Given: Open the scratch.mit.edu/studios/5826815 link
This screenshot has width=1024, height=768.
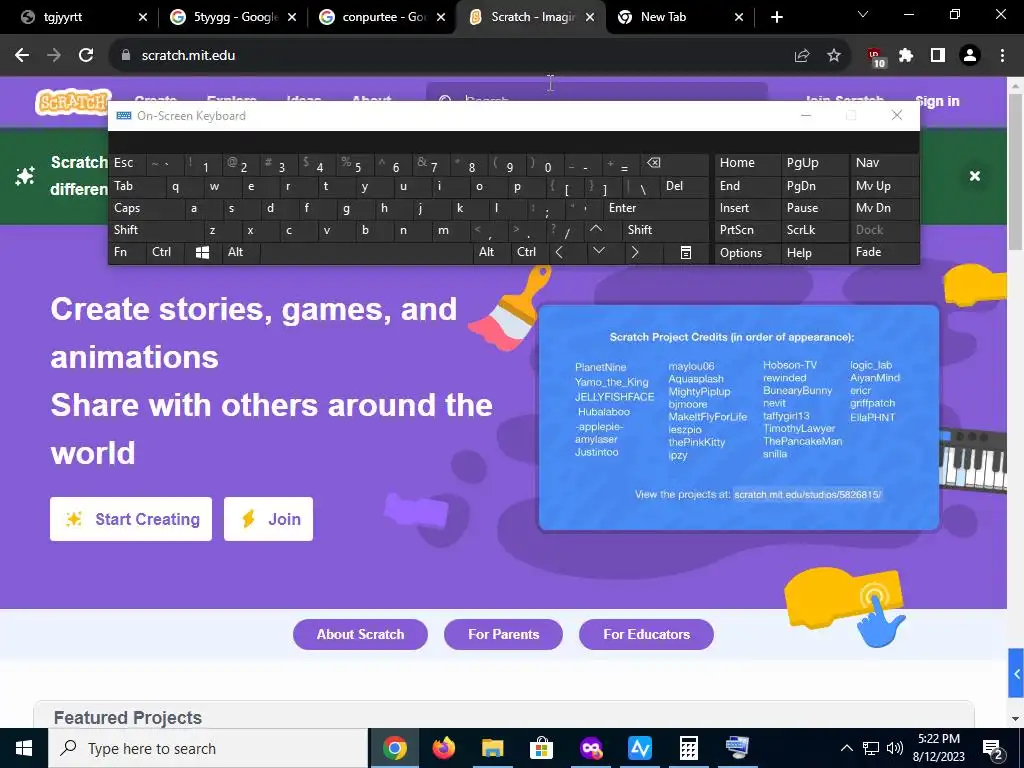Looking at the screenshot, I should [808, 494].
